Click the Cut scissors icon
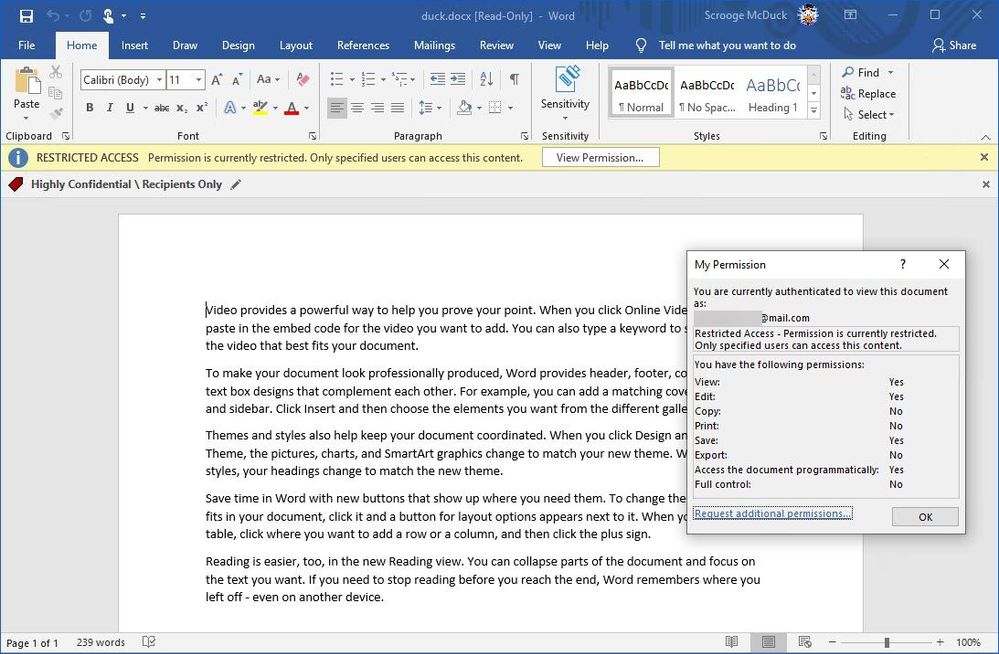Viewport: 999px width, 654px height. (x=56, y=72)
